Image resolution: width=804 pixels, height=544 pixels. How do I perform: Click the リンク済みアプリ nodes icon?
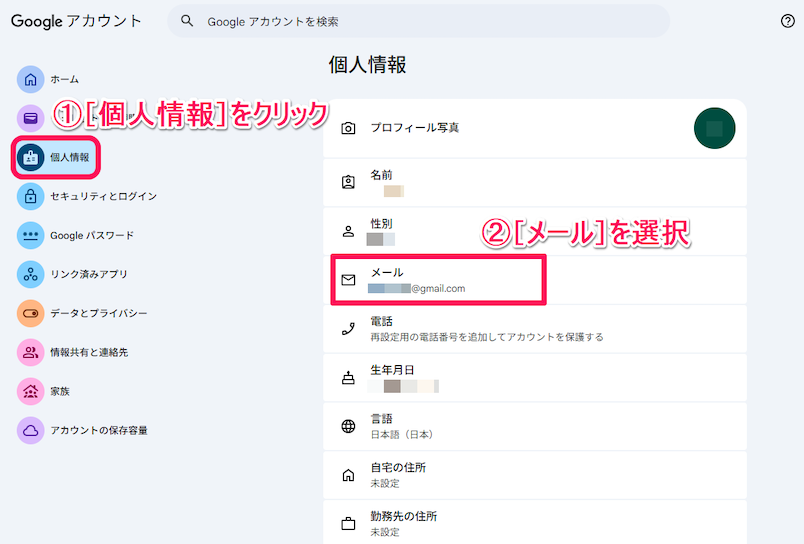[x=31, y=274]
